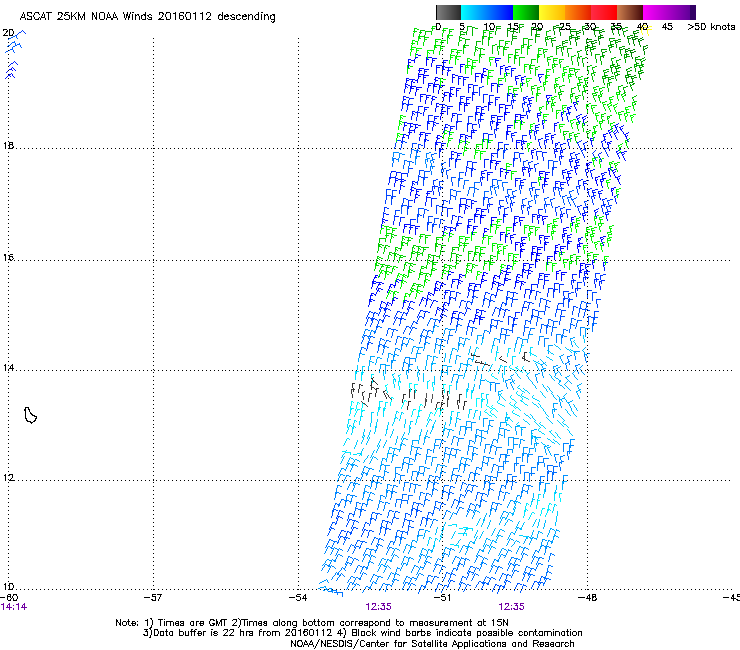Viewport: 740px width, 650px height.
Task: Select the blue 10–15 knot legend swatch
Action: pyautogui.click(x=500, y=12)
